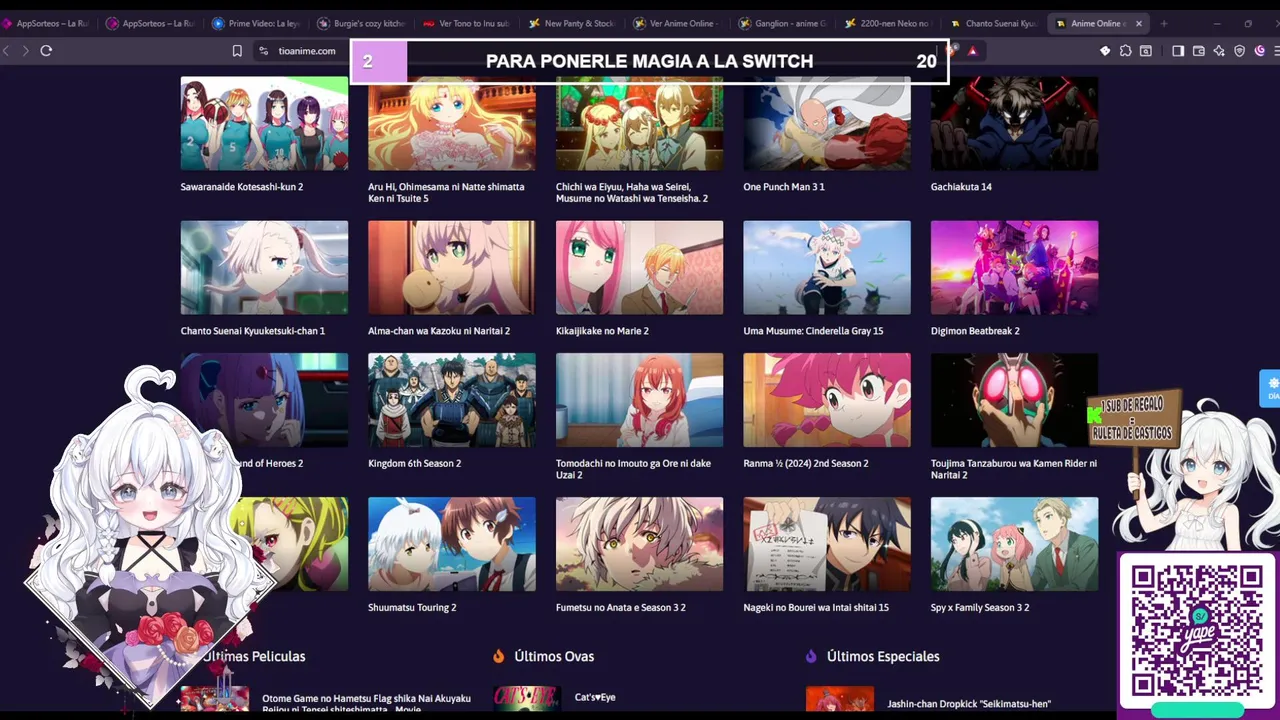This screenshot has width=1280, height=720.
Task: Open Digimon Beatbreak 2 thumbnail
Action: [1014, 267]
